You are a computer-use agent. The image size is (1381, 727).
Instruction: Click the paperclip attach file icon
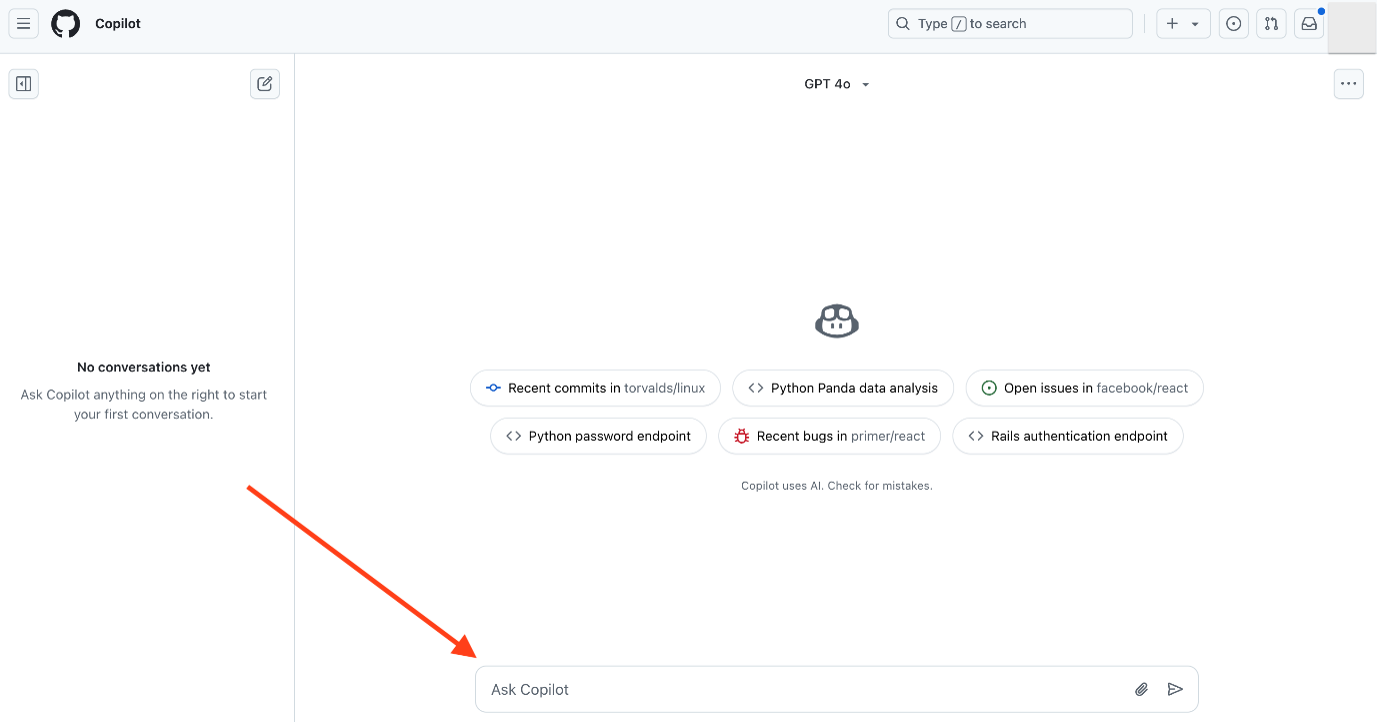tap(1141, 690)
